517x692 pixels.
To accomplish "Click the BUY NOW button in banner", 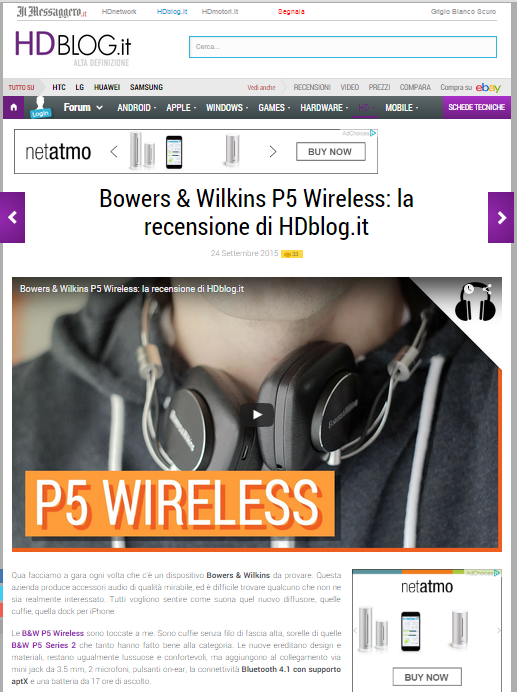I will click(330, 152).
